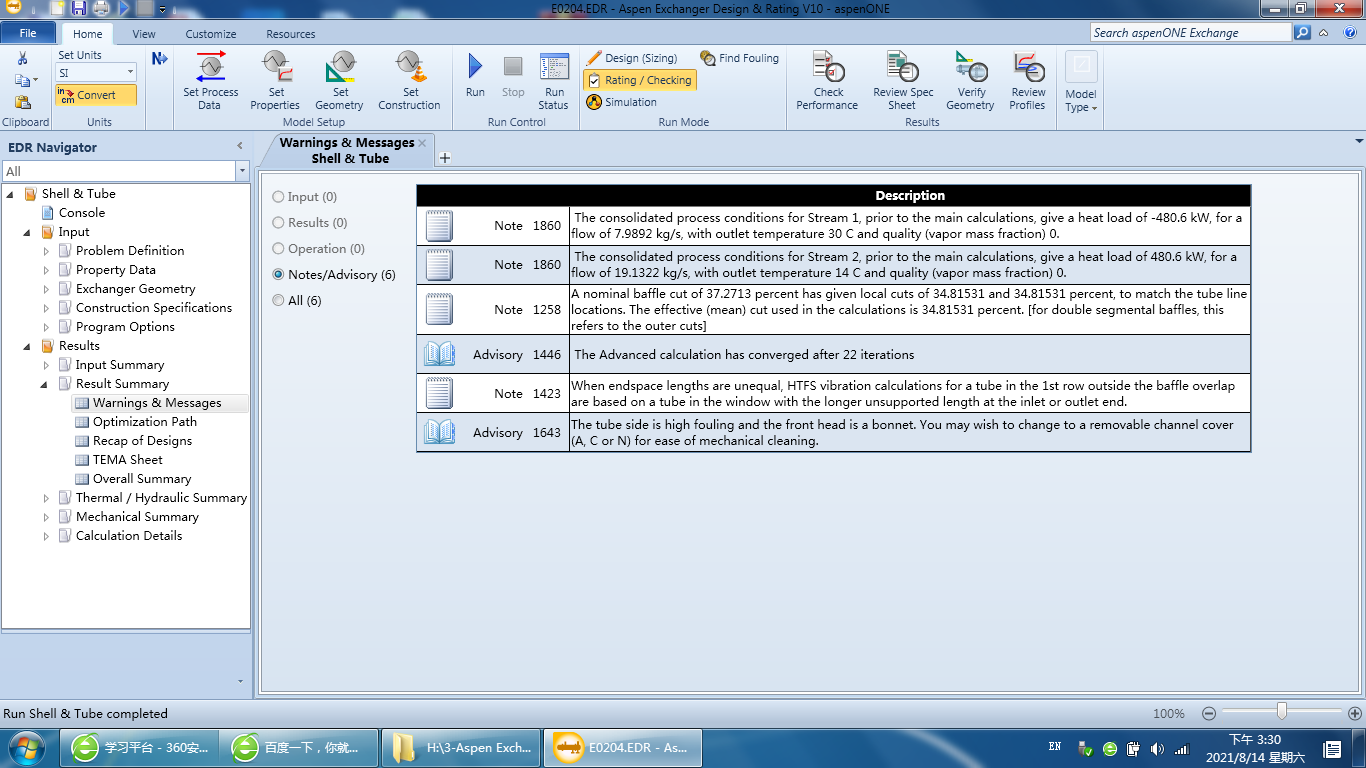This screenshot has height=768, width=1366.
Task: Click the Convert units button
Action: click(x=96, y=95)
